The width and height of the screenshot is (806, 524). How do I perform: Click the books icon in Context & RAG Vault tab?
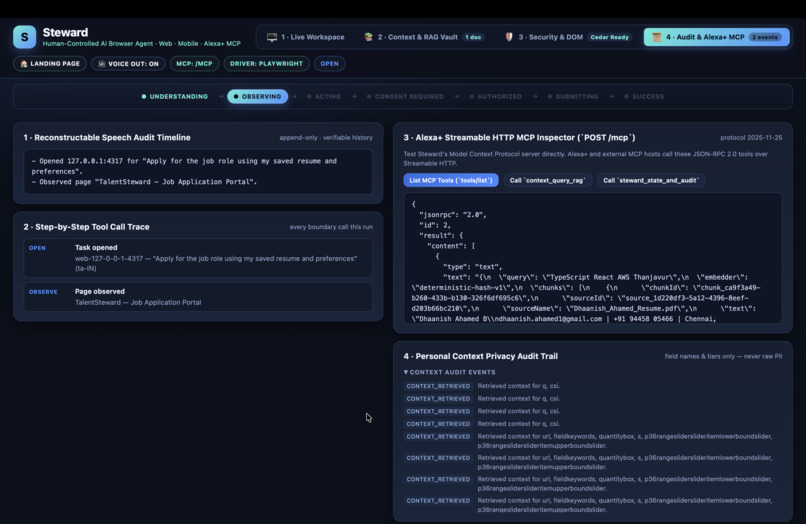[x=368, y=37]
